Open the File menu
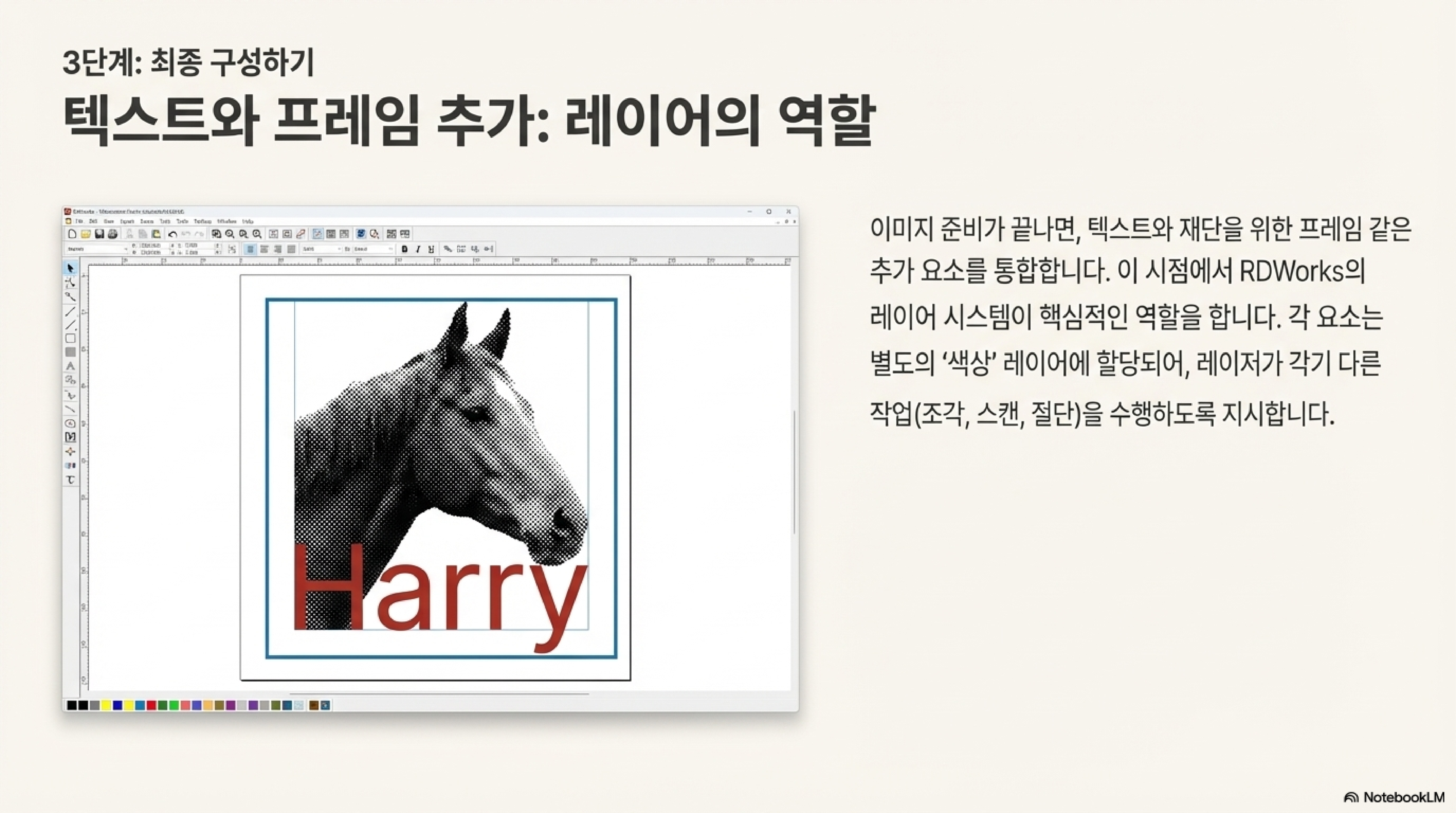Viewport: 1456px width, 813px height. [80, 222]
